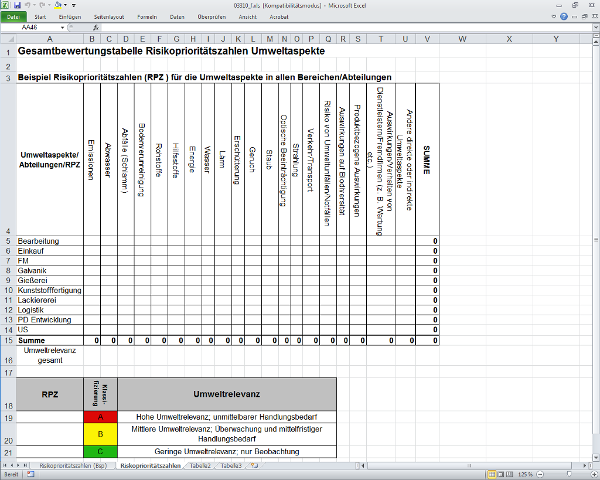Click the Undo arrow icon
The image size is (600, 480).
(30, 5)
